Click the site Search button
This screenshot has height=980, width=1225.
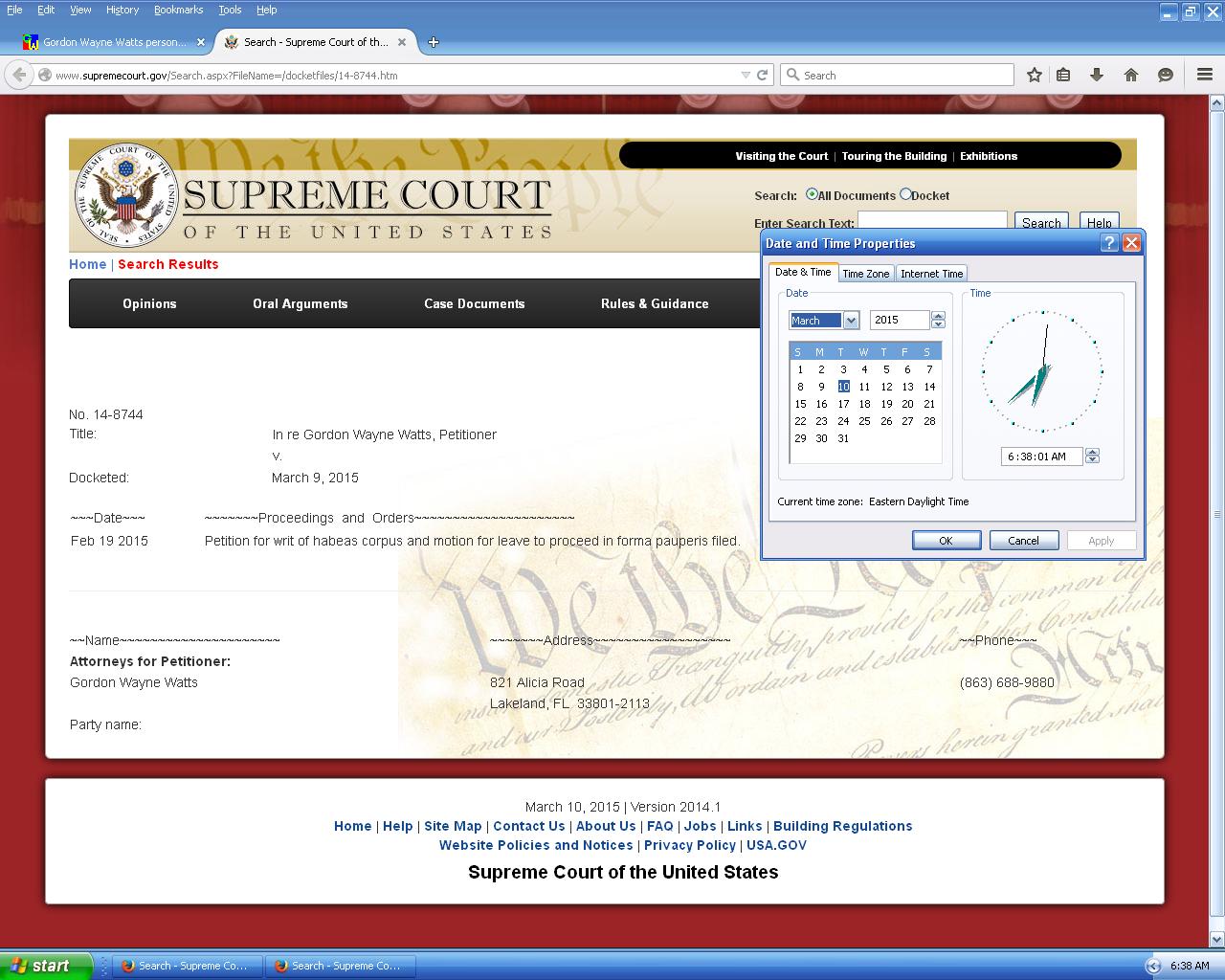coord(1041,223)
